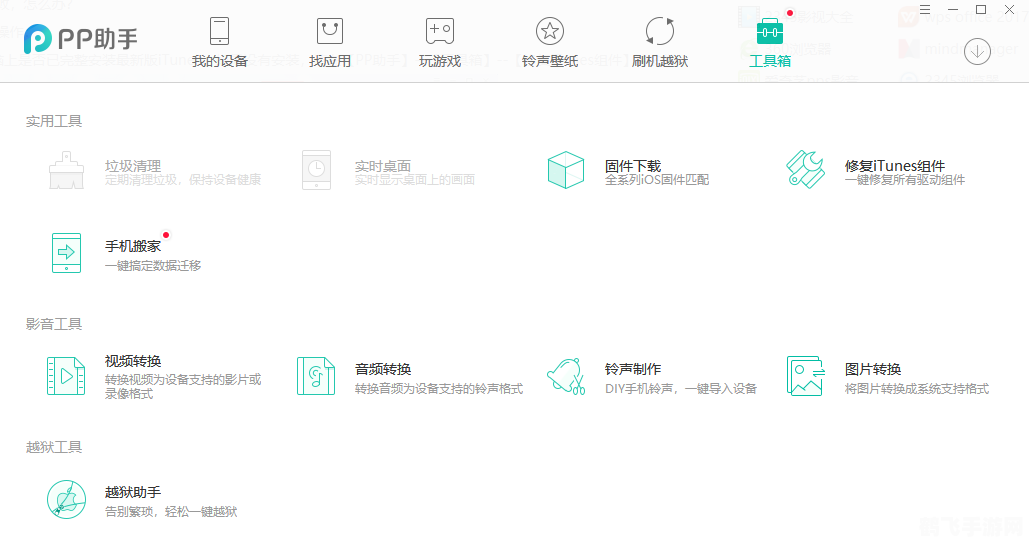The width and height of the screenshot is (1029, 545).
Task: Click the 视频转换 film icon
Action: (66, 376)
